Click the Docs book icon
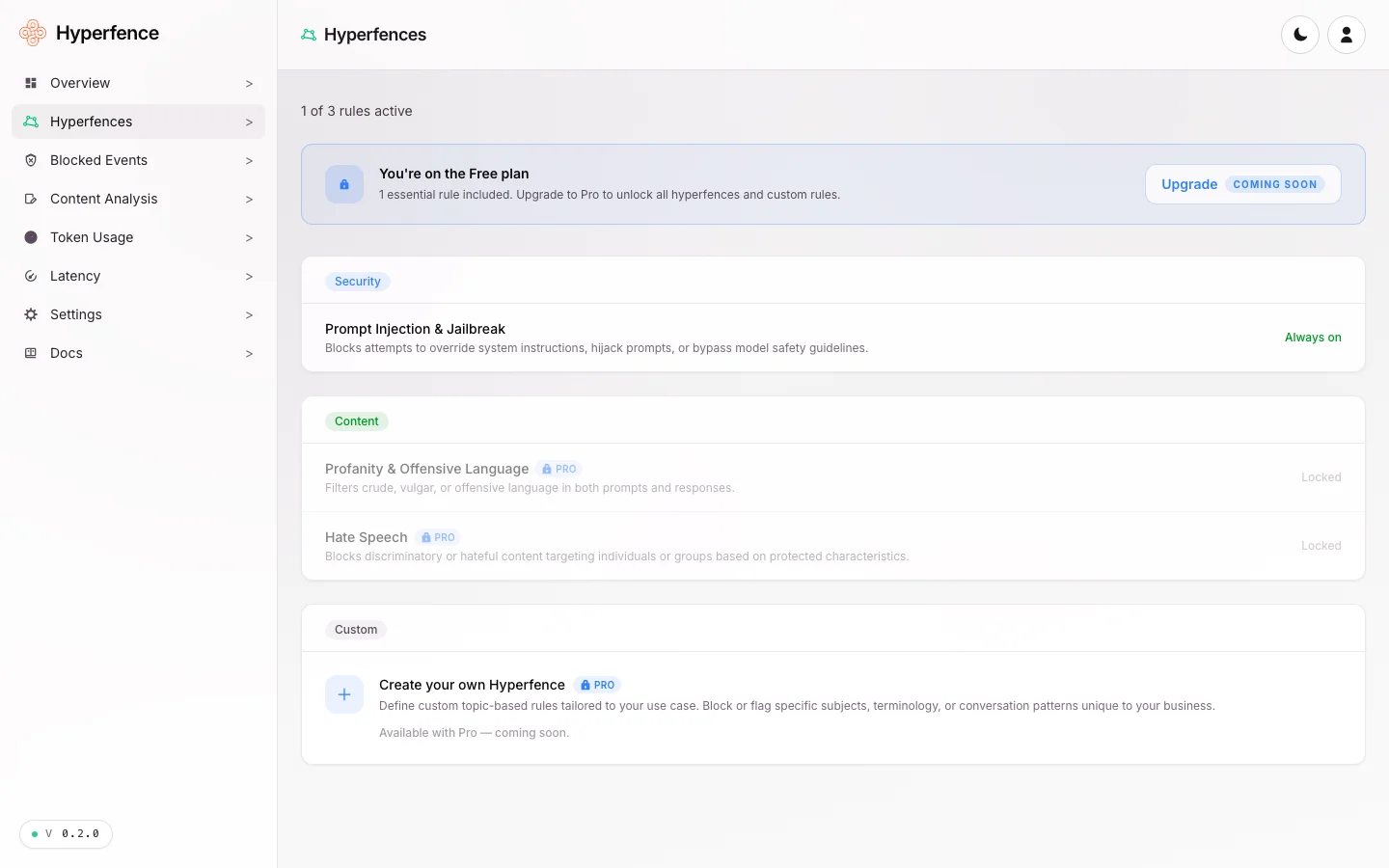The height and width of the screenshot is (868, 1389). (31, 353)
